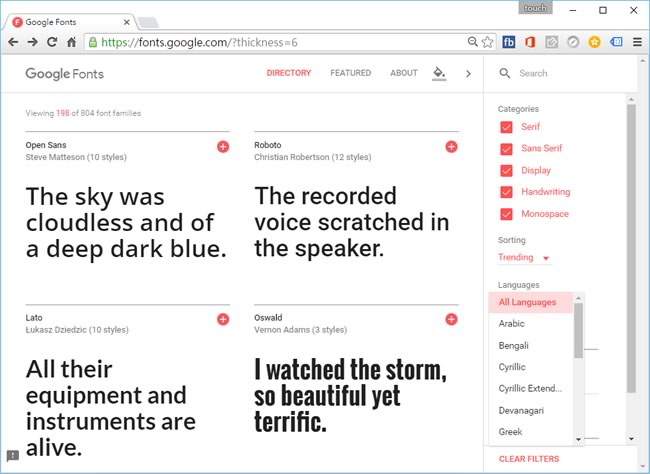Click the search magnifier icon in sidebar
This screenshot has width=650, height=474.
pos(504,73)
